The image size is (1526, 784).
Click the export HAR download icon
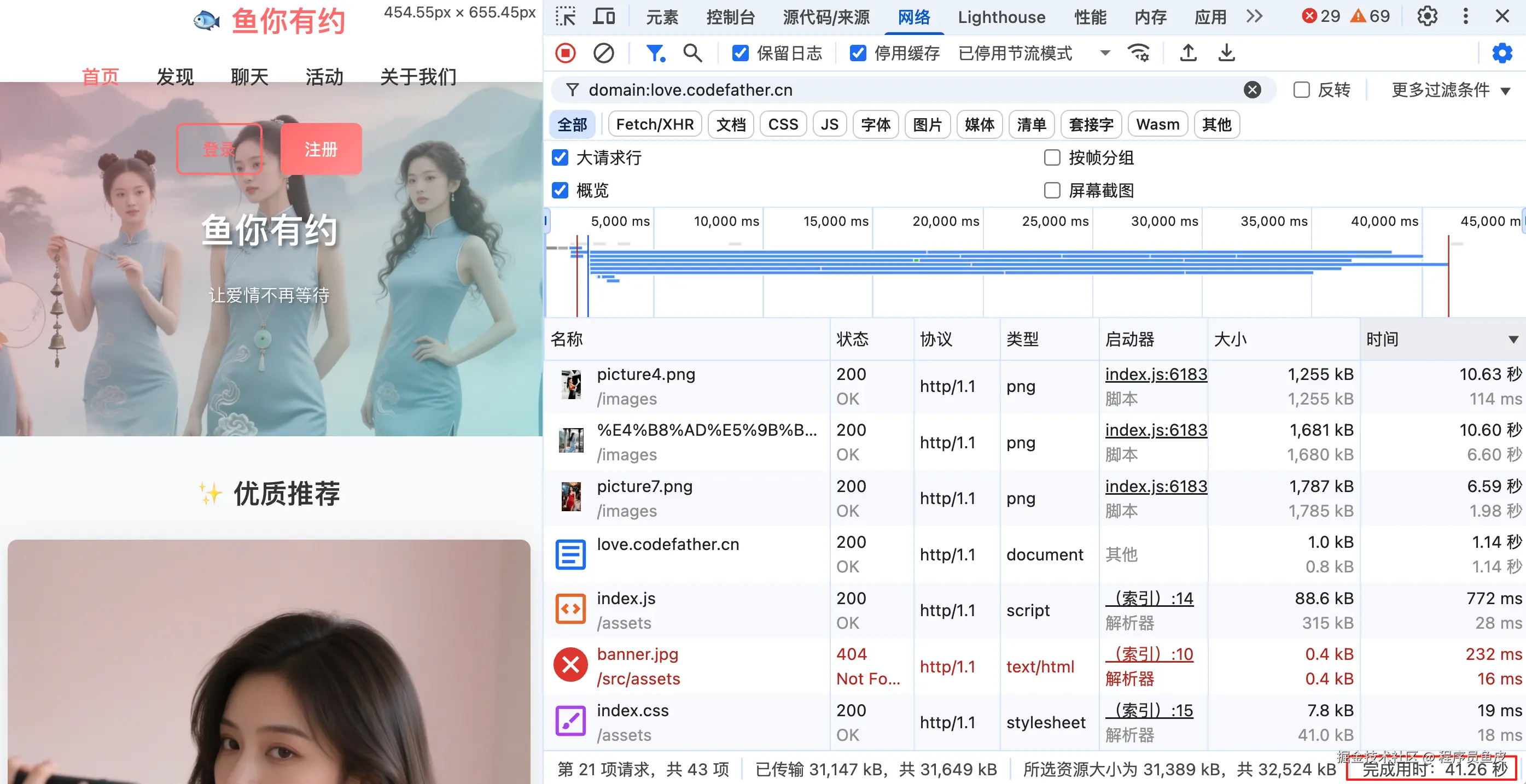pos(1226,53)
